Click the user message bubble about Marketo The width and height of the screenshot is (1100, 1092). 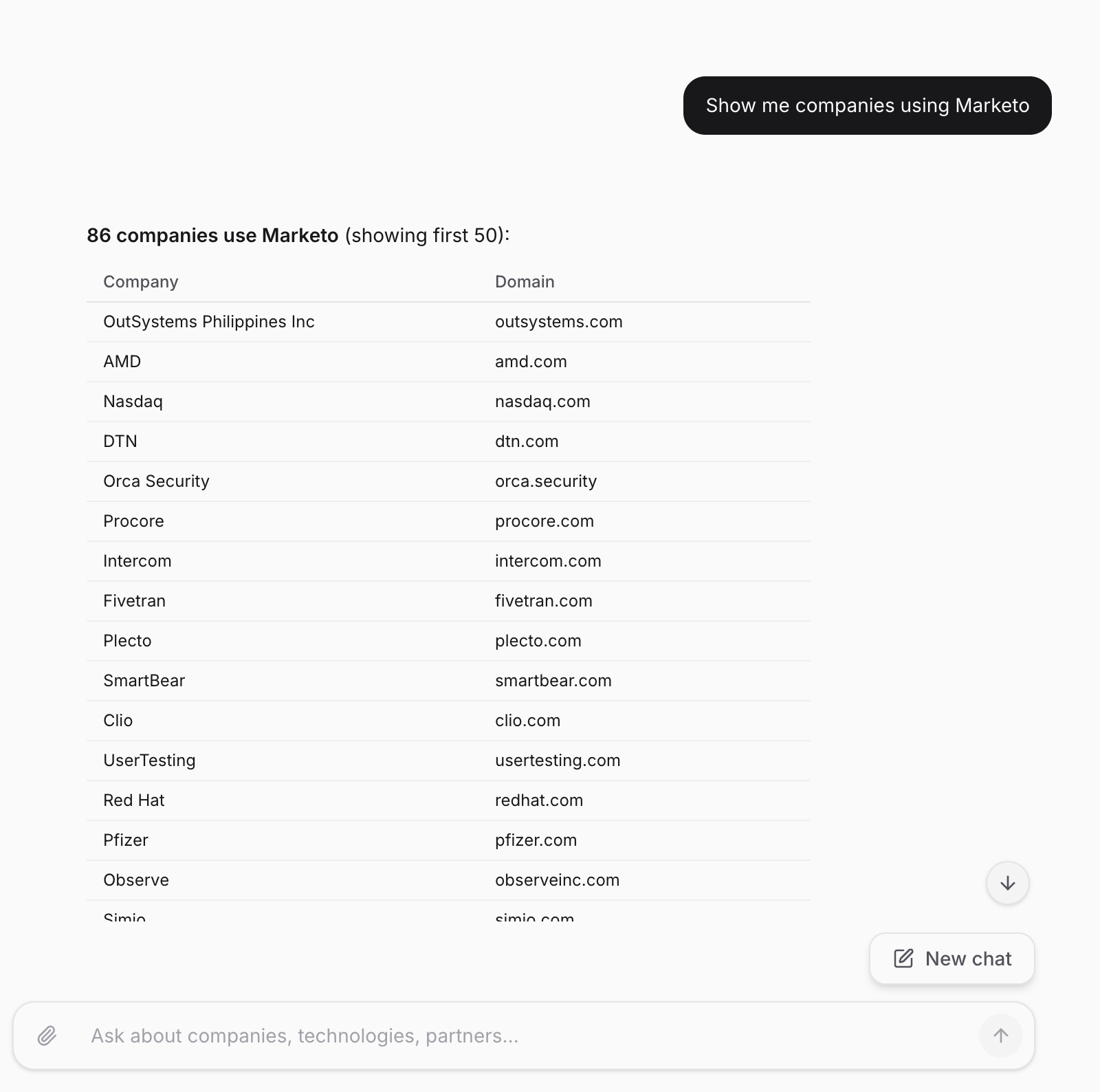pyautogui.click(x=867, y=105)
